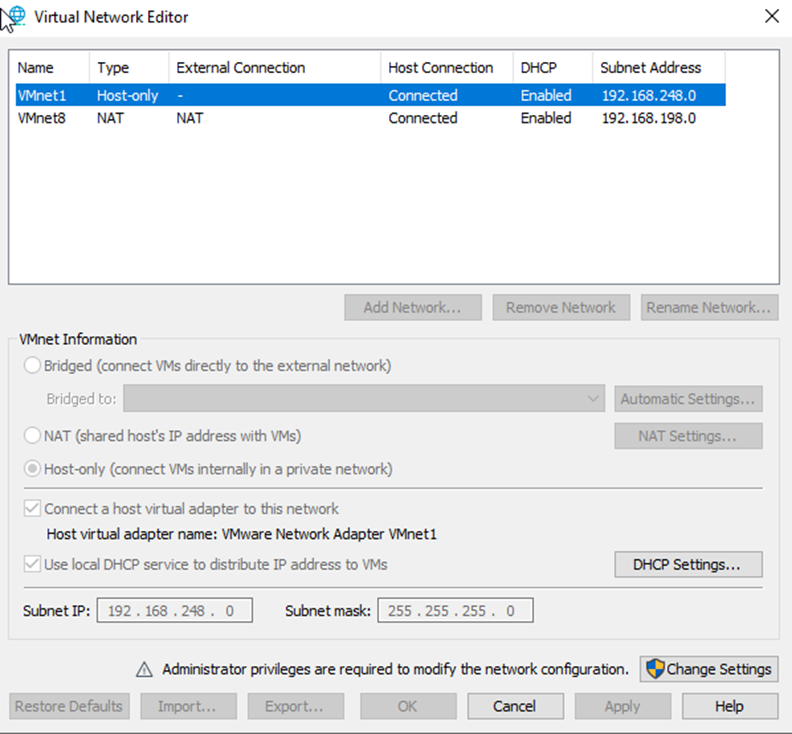Click into the Subnet IP field
792x734 pixels.
click(x=175, y=610)
